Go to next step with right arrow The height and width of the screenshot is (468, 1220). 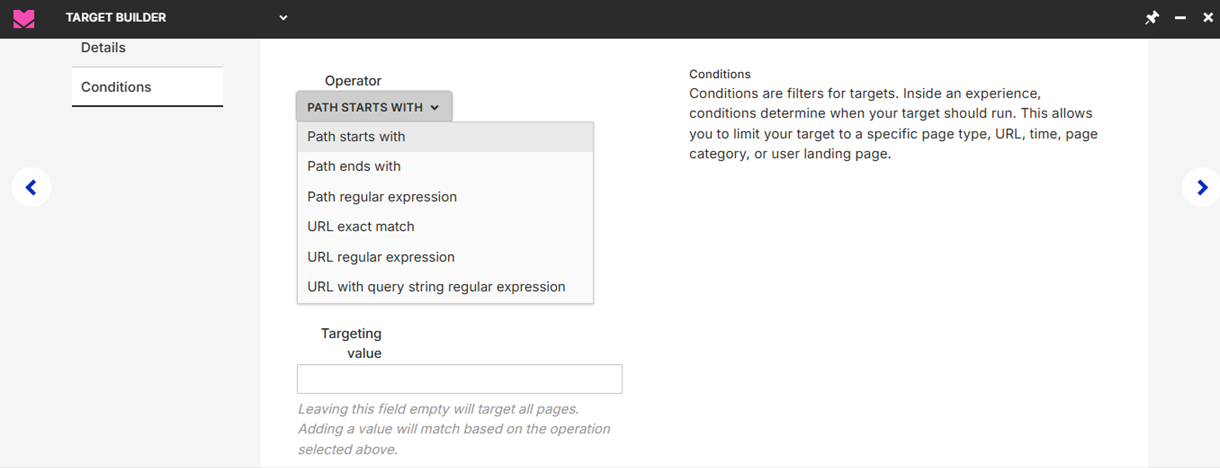tap(1201, 187)
